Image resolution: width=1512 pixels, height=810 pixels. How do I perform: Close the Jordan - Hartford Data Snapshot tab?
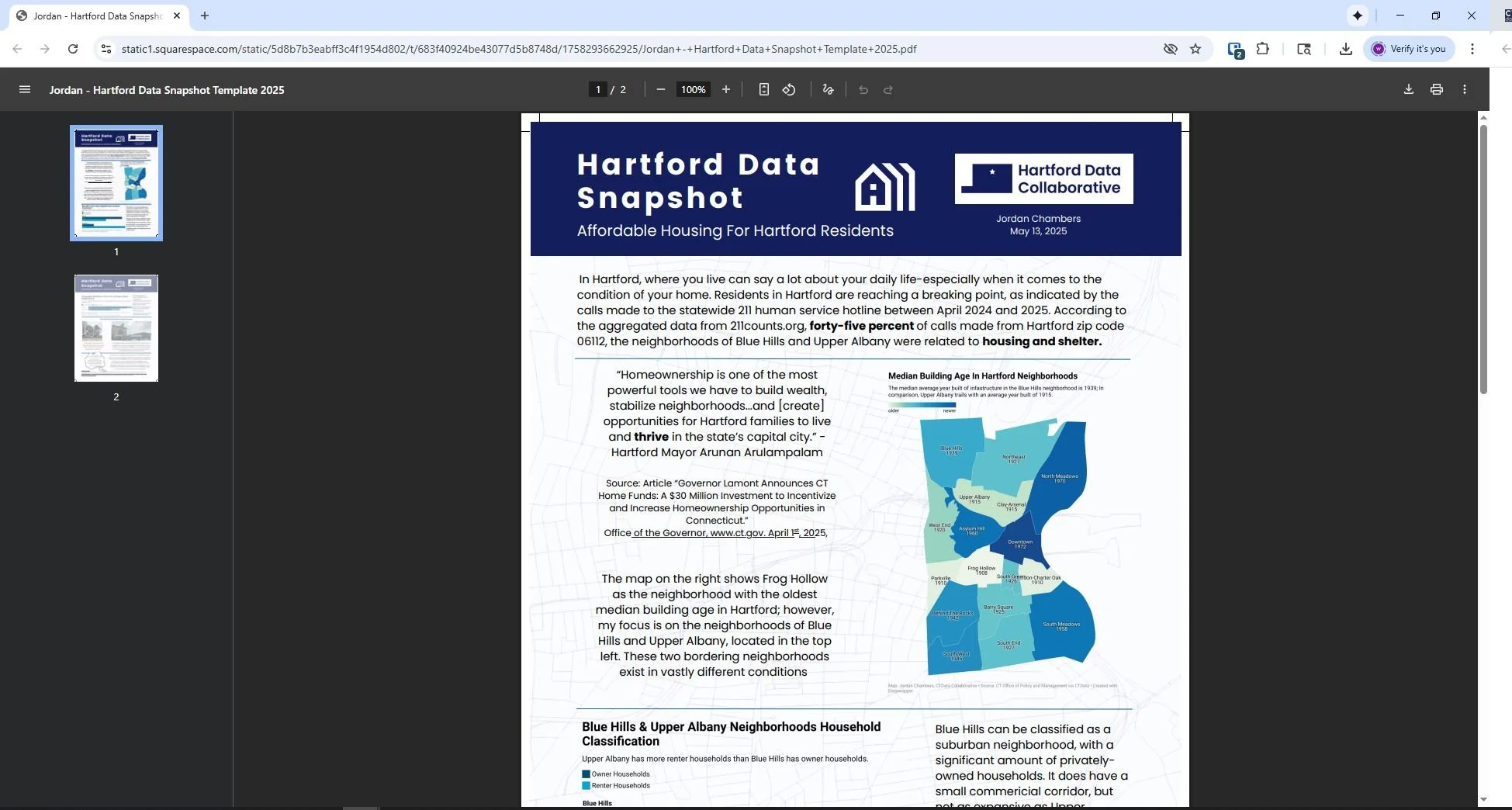click(x=177, y=16)
